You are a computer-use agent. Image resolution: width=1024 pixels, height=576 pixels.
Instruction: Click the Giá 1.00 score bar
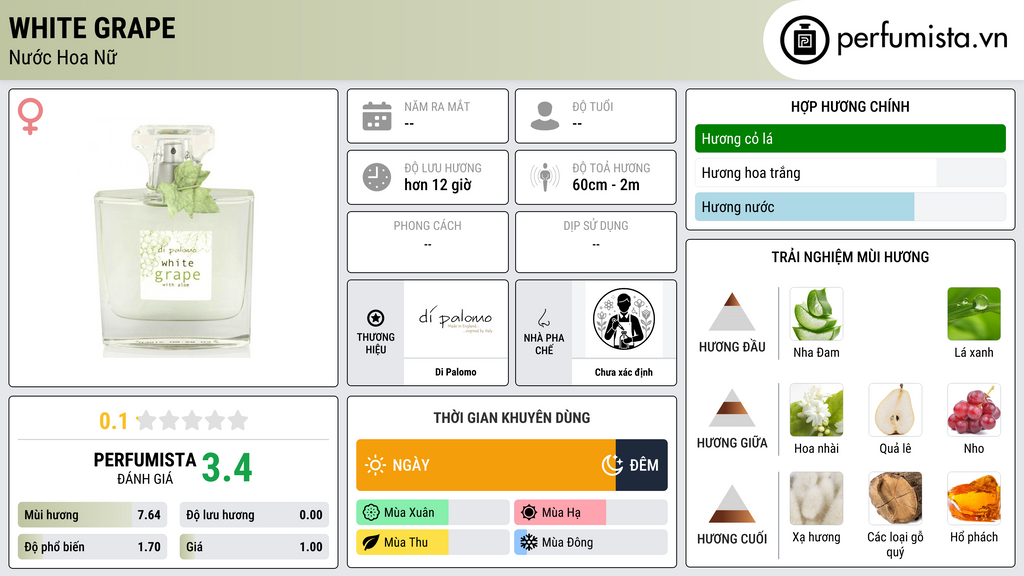pos(254,547)
